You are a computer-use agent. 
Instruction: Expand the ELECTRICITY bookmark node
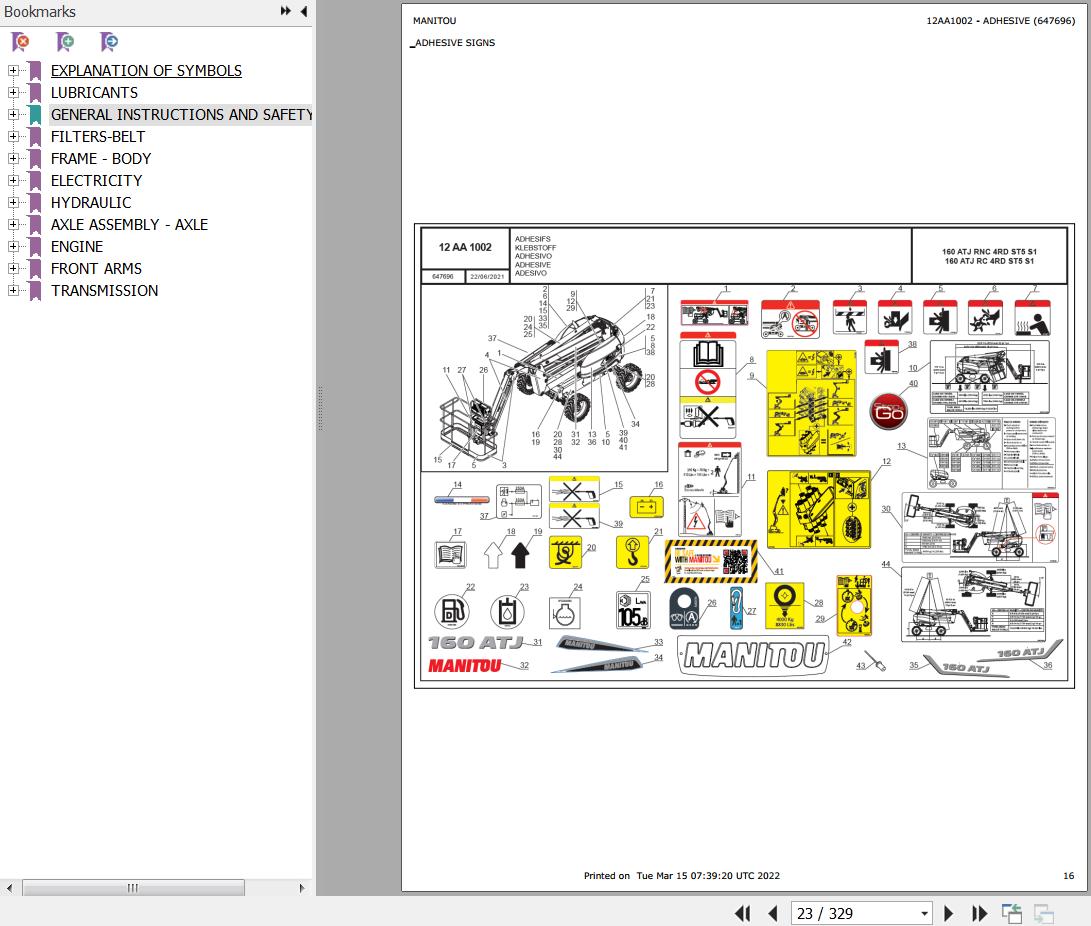pos(13,180)
